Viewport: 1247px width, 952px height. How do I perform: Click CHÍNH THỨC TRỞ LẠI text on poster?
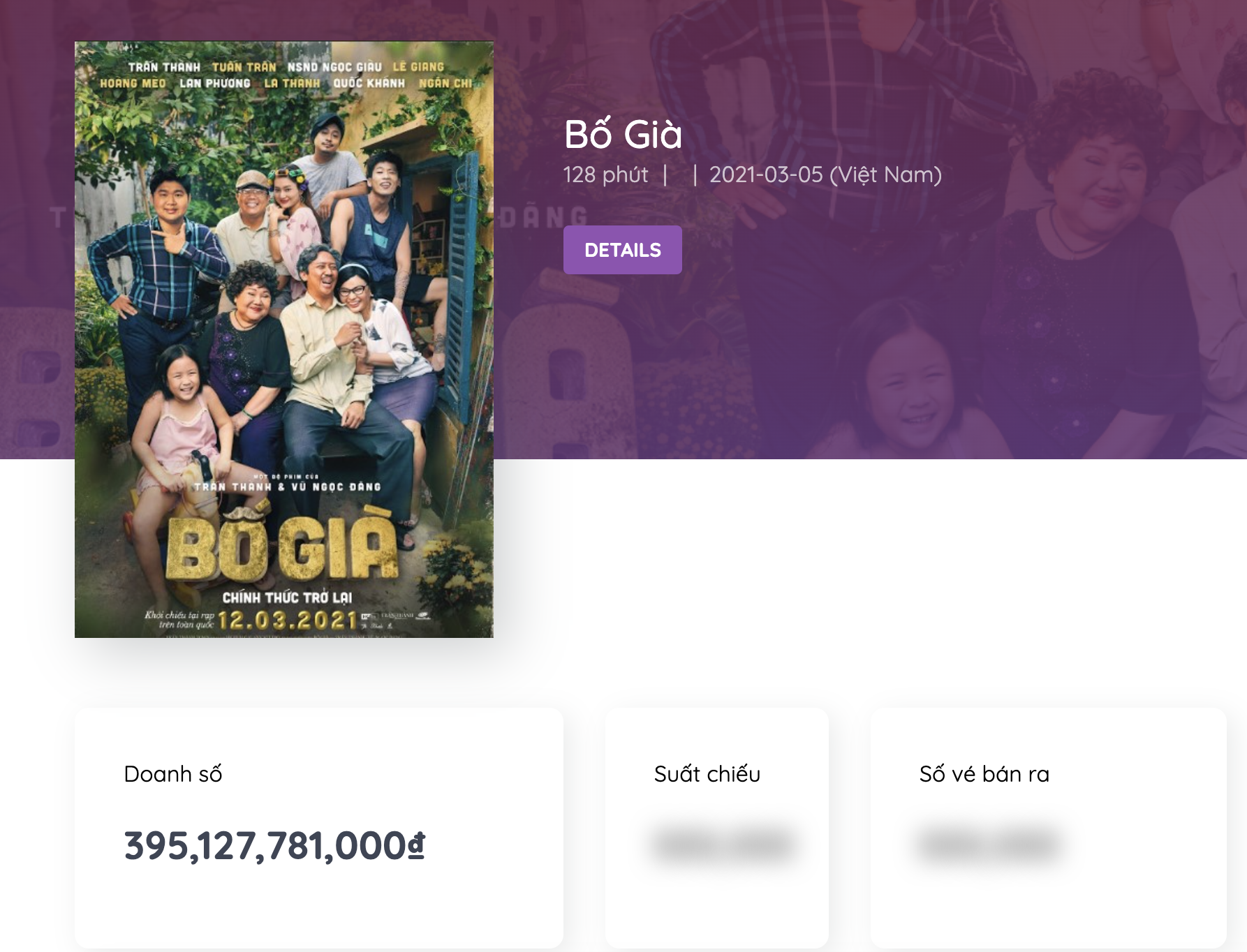pos(287,597)
